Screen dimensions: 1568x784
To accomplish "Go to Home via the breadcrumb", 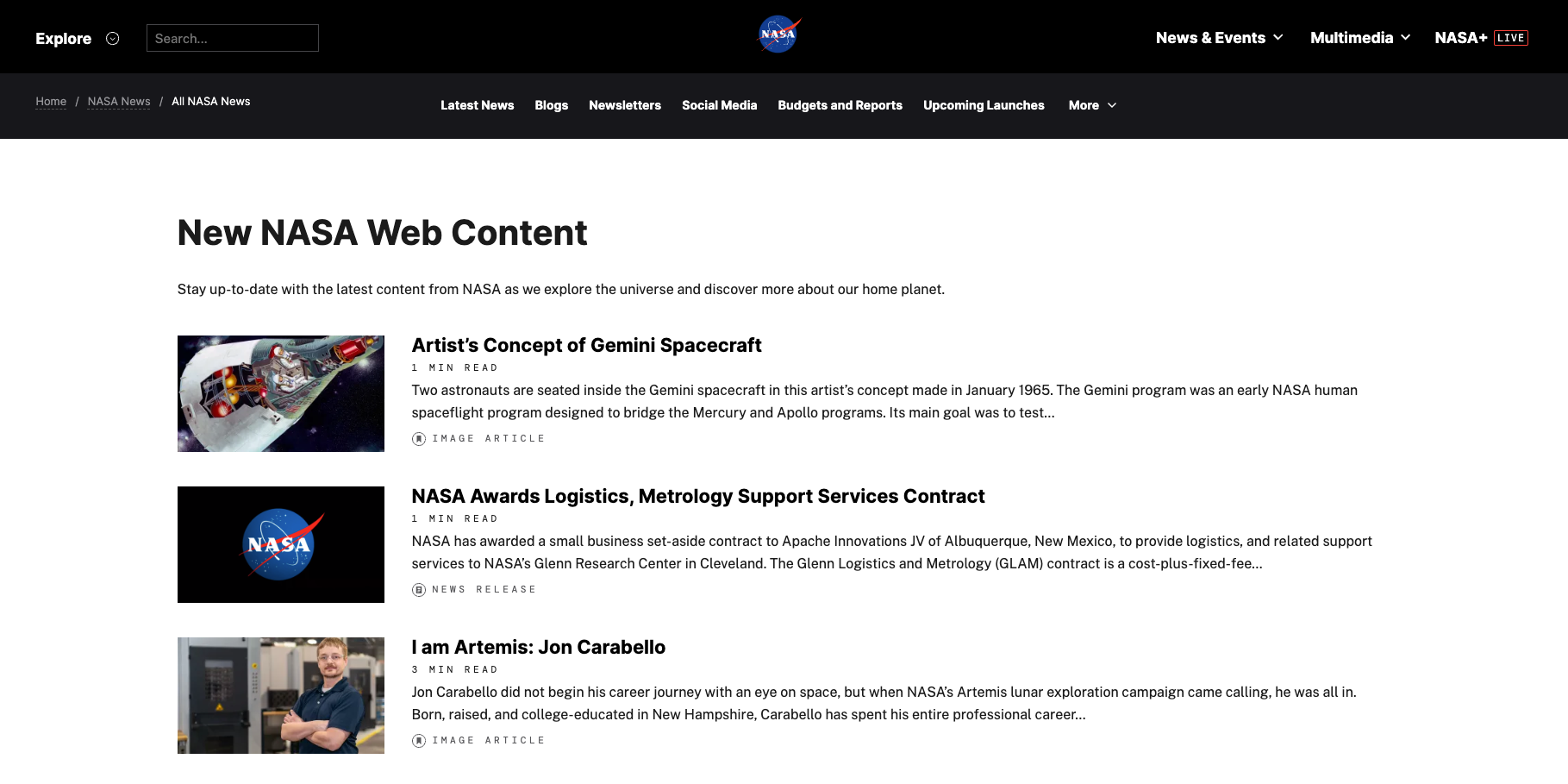I will pyautogui.click(x=50, y=101).
